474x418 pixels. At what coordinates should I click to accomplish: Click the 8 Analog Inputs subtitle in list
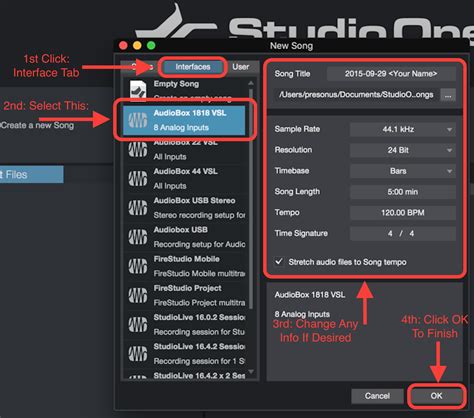(x=181, y=128)
